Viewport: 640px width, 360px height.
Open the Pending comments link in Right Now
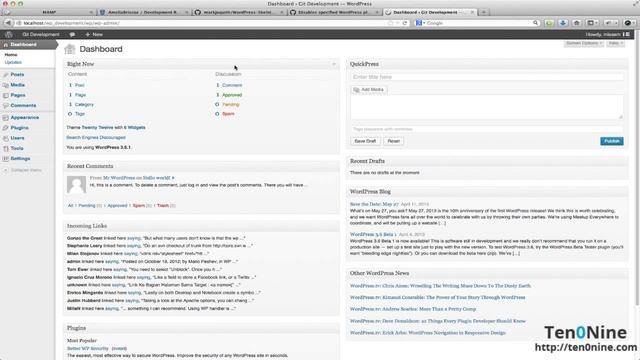(x=231, y=104)
